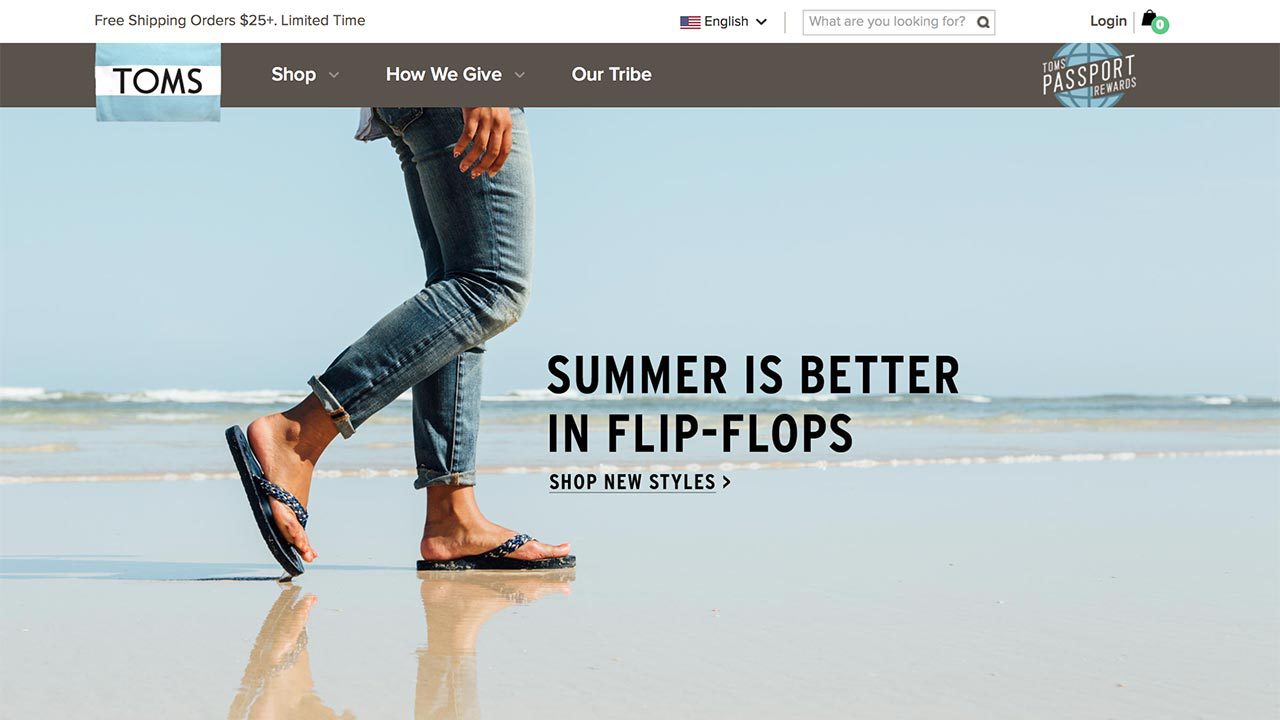This screenshot has width=1280, height=720.
Task: Follow the Shop New Styles link
Action: pyautogui.click(x=632, y=482)
